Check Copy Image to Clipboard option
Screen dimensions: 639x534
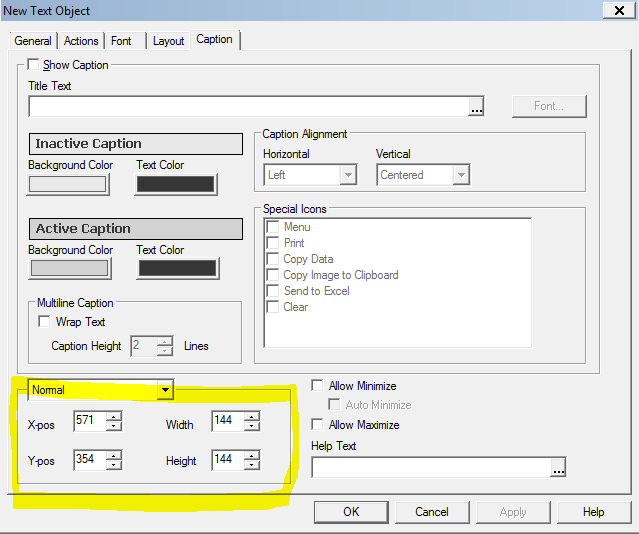pyautogui.click(x=273, y=275)
